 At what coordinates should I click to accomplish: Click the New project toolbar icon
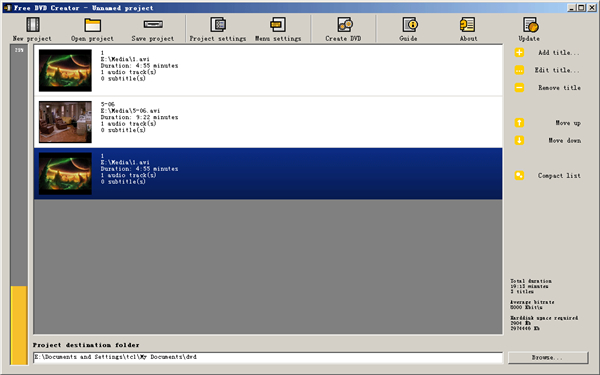(x=33, y=24)
